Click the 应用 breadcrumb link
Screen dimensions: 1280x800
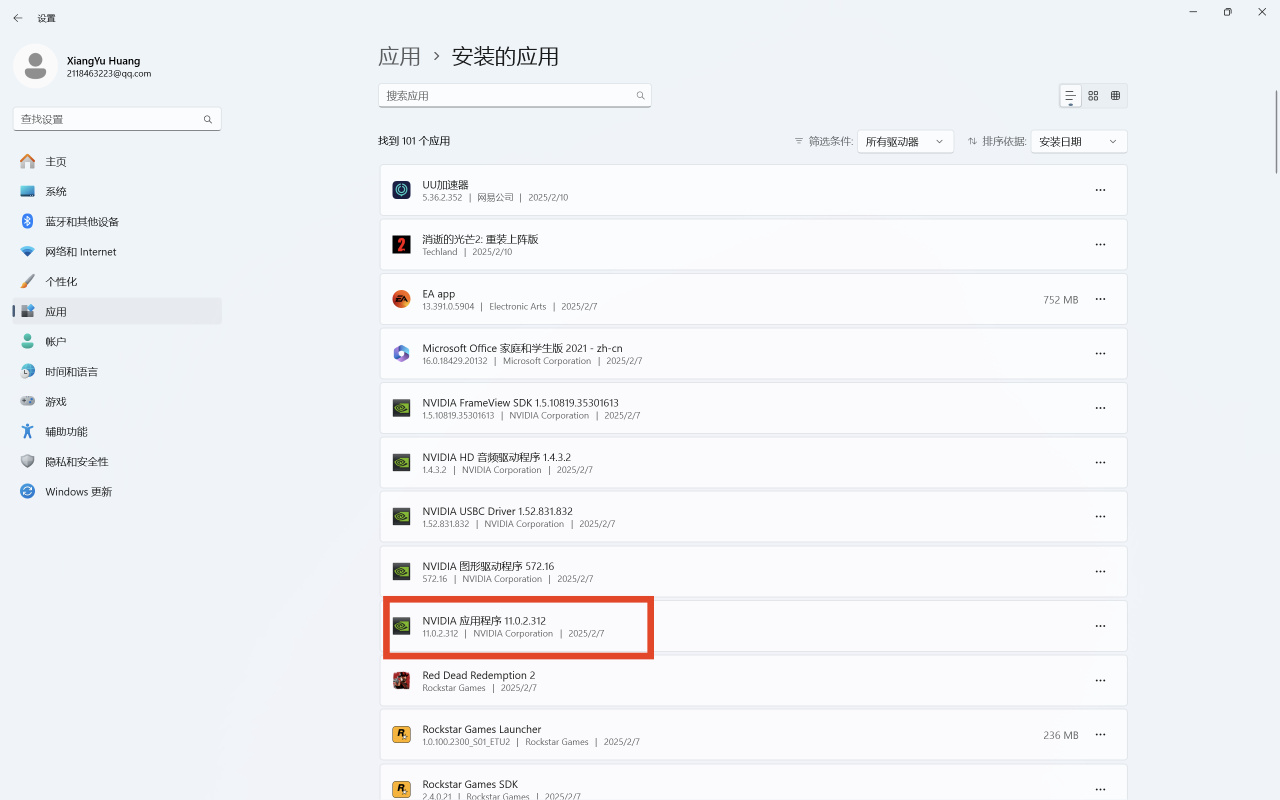click(399, 56)
